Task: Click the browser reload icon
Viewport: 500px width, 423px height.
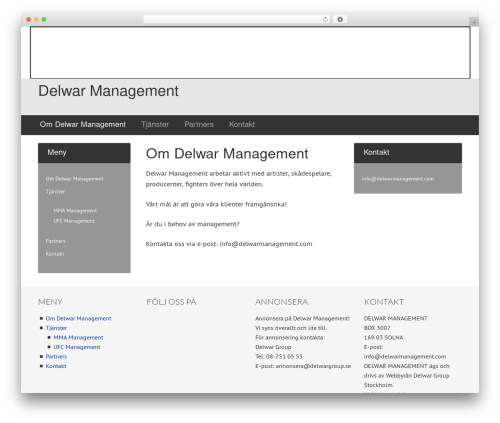Action: pyautogui.click(x=325, y=20)
